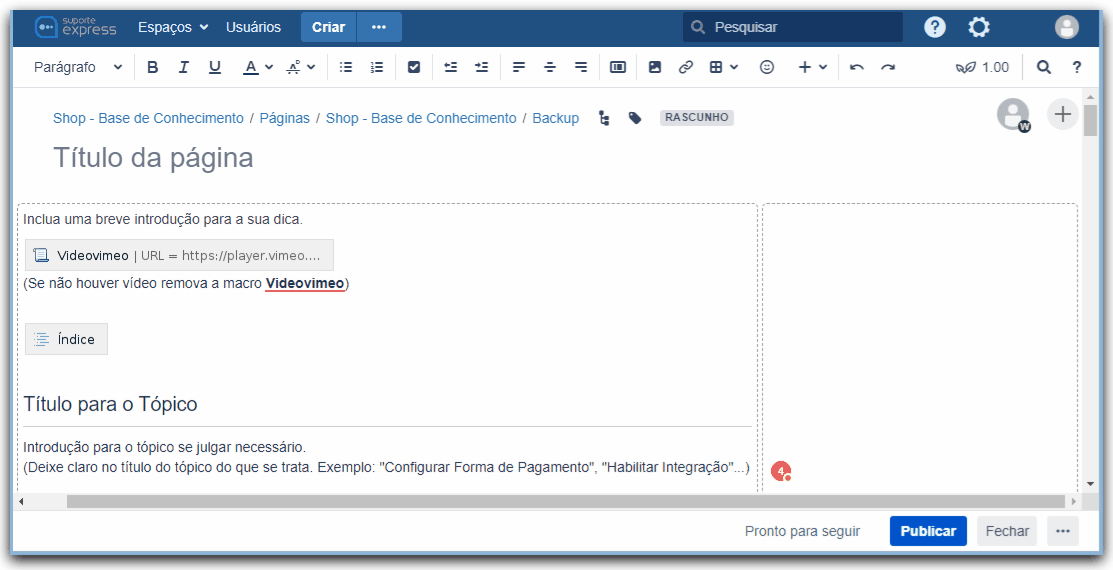Open the Usuários menu

click(x=253, y=27)
